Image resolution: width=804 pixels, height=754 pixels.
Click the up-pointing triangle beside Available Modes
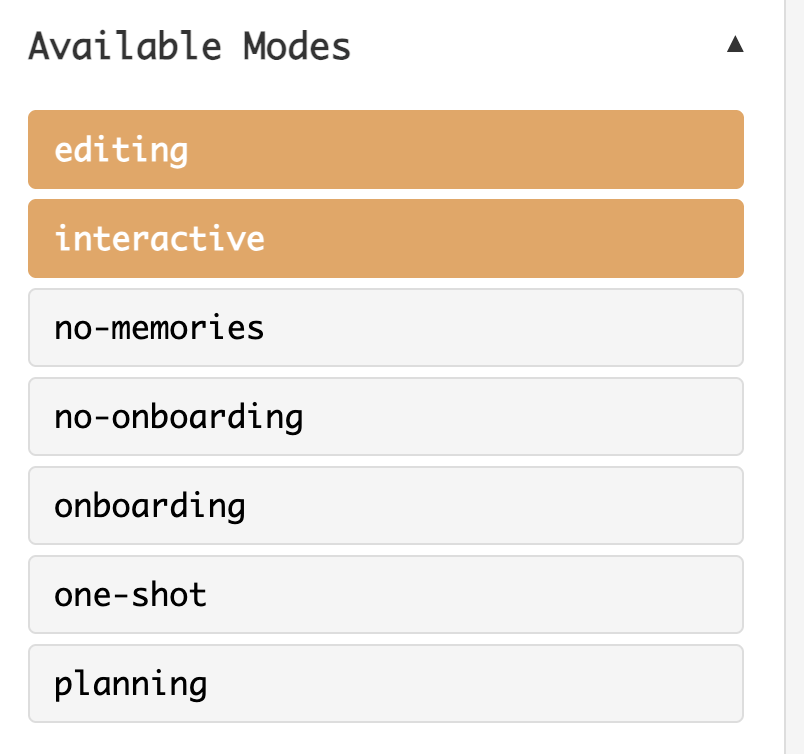pyautogui.click(x=735, y=44)
